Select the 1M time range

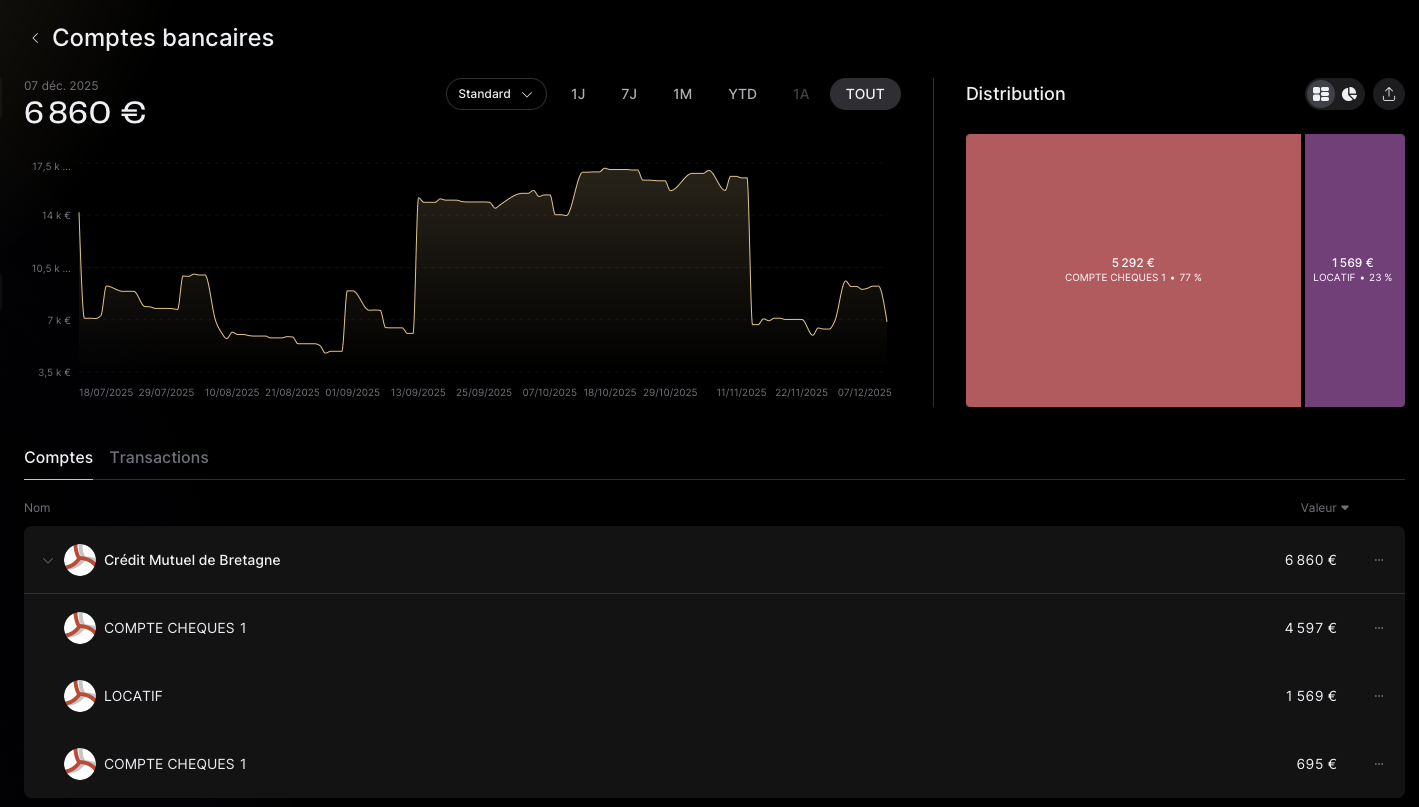pyautogui.click(x=682, y=94)
